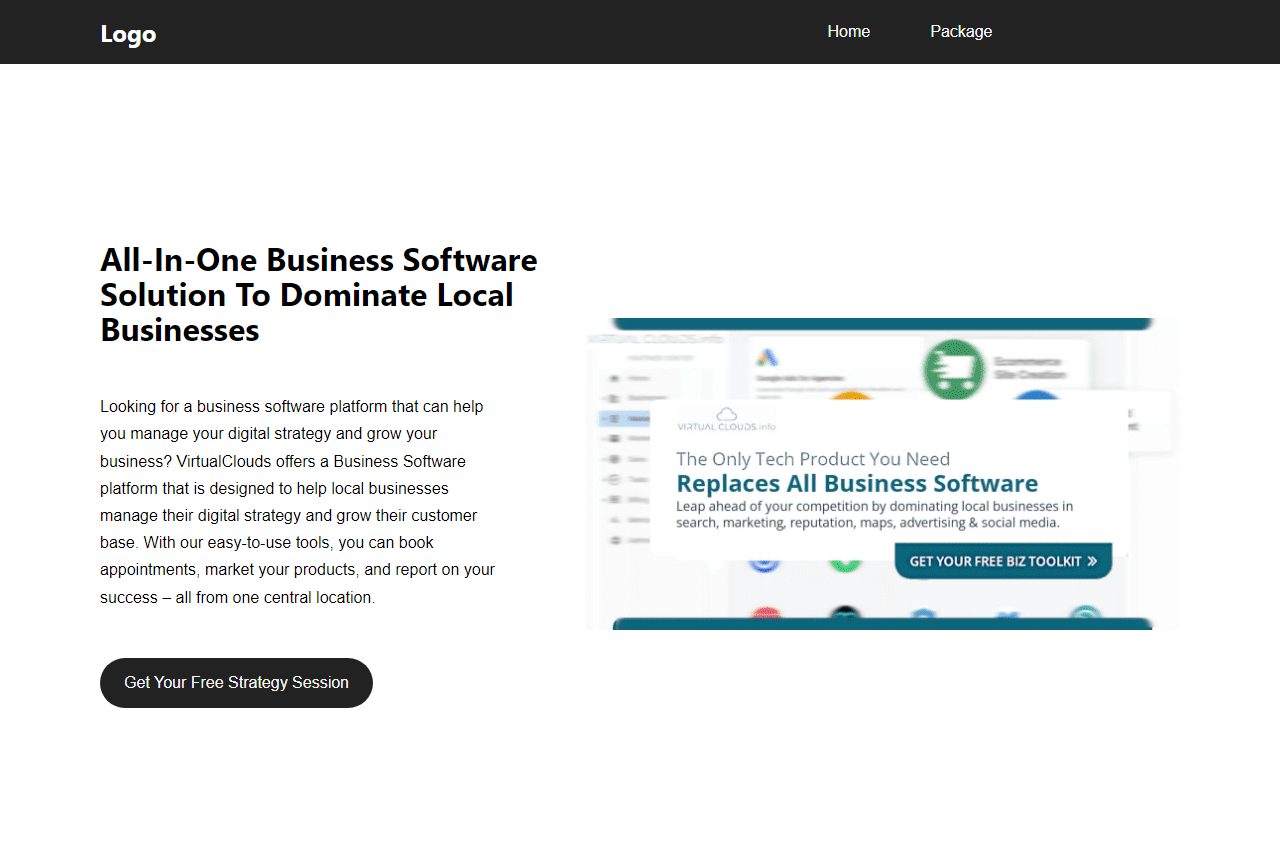Image resolution: width=1280 pixels, height=853 pixels.
Task: Select the orange circle icon behind the card
Action: click(x=852, y=396)
